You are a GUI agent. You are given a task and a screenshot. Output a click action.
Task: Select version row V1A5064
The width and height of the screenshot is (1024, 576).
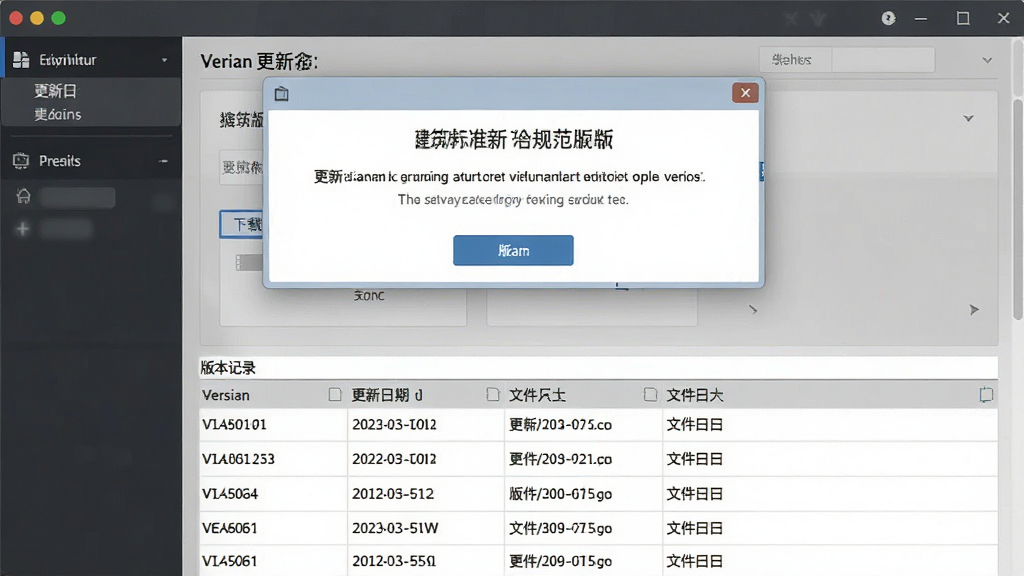pyautogui.click(x=598, y=494)
